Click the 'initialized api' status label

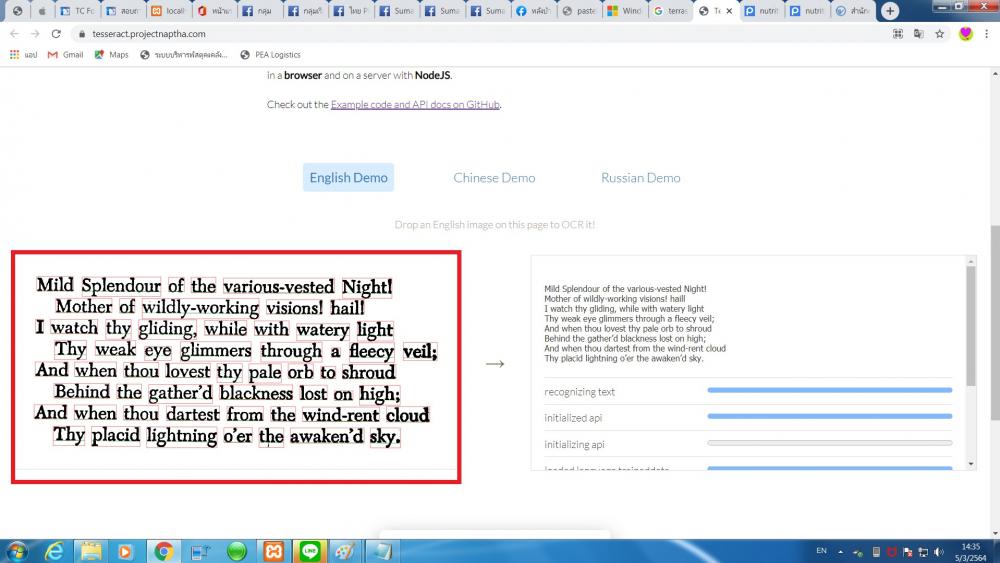(573, 418)
